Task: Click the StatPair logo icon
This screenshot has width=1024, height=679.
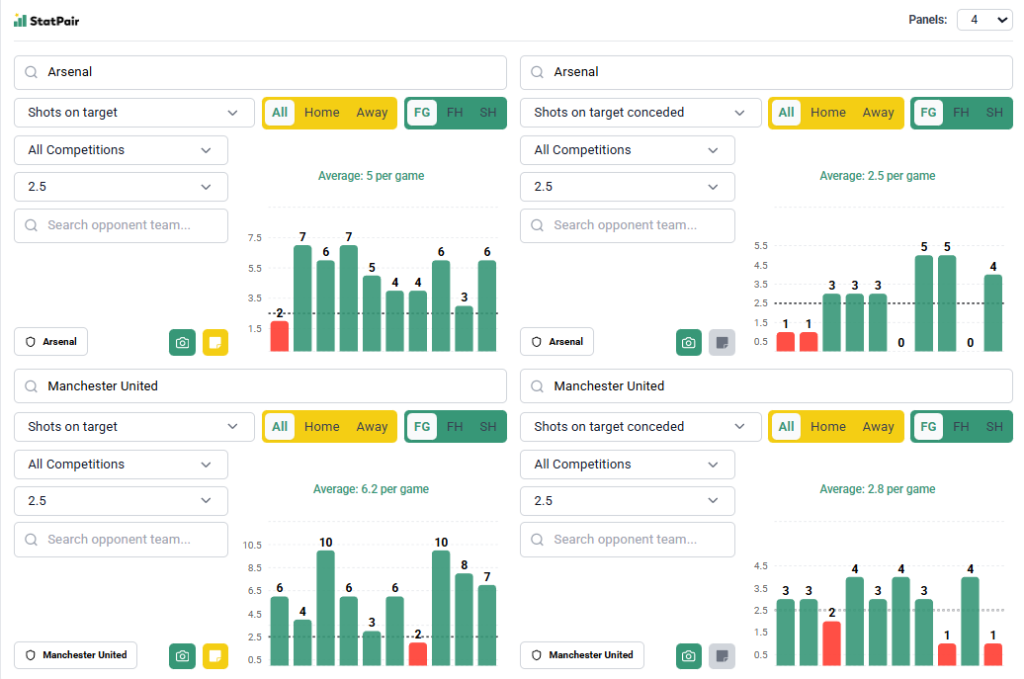Action: coord(20,20)
